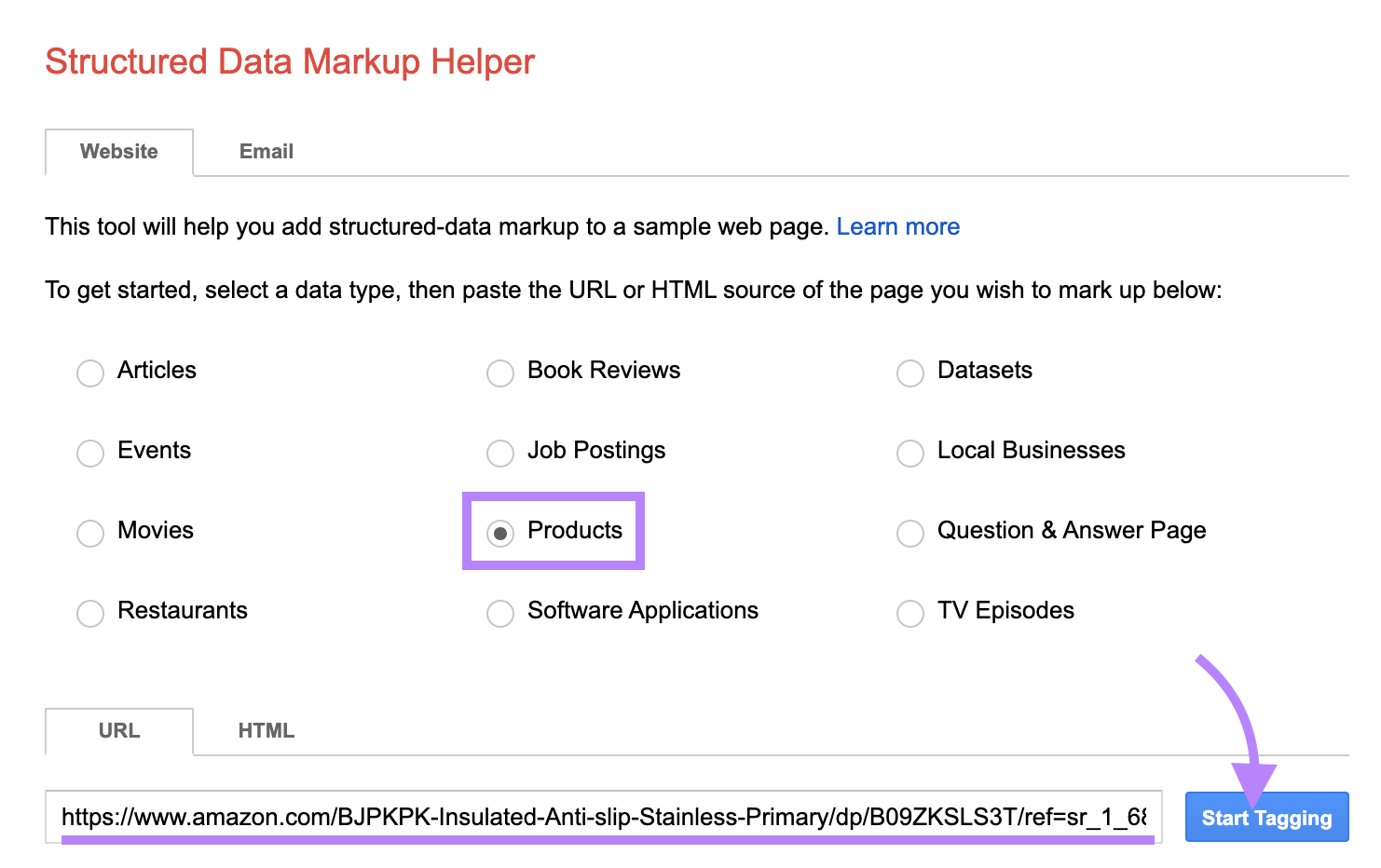Select the Book Reviews radio button
The image size is (1381, 868).
coord(499,373)
